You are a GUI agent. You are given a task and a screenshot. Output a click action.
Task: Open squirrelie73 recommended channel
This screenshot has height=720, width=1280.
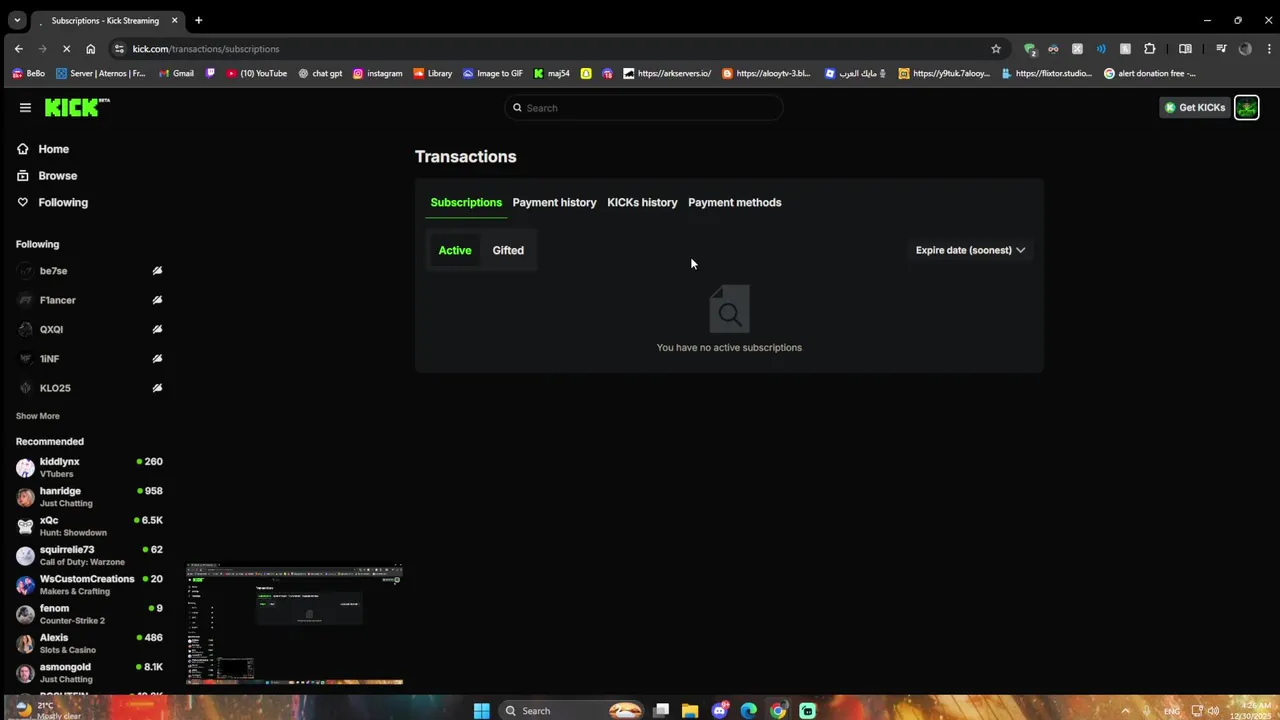pos(89,555)
